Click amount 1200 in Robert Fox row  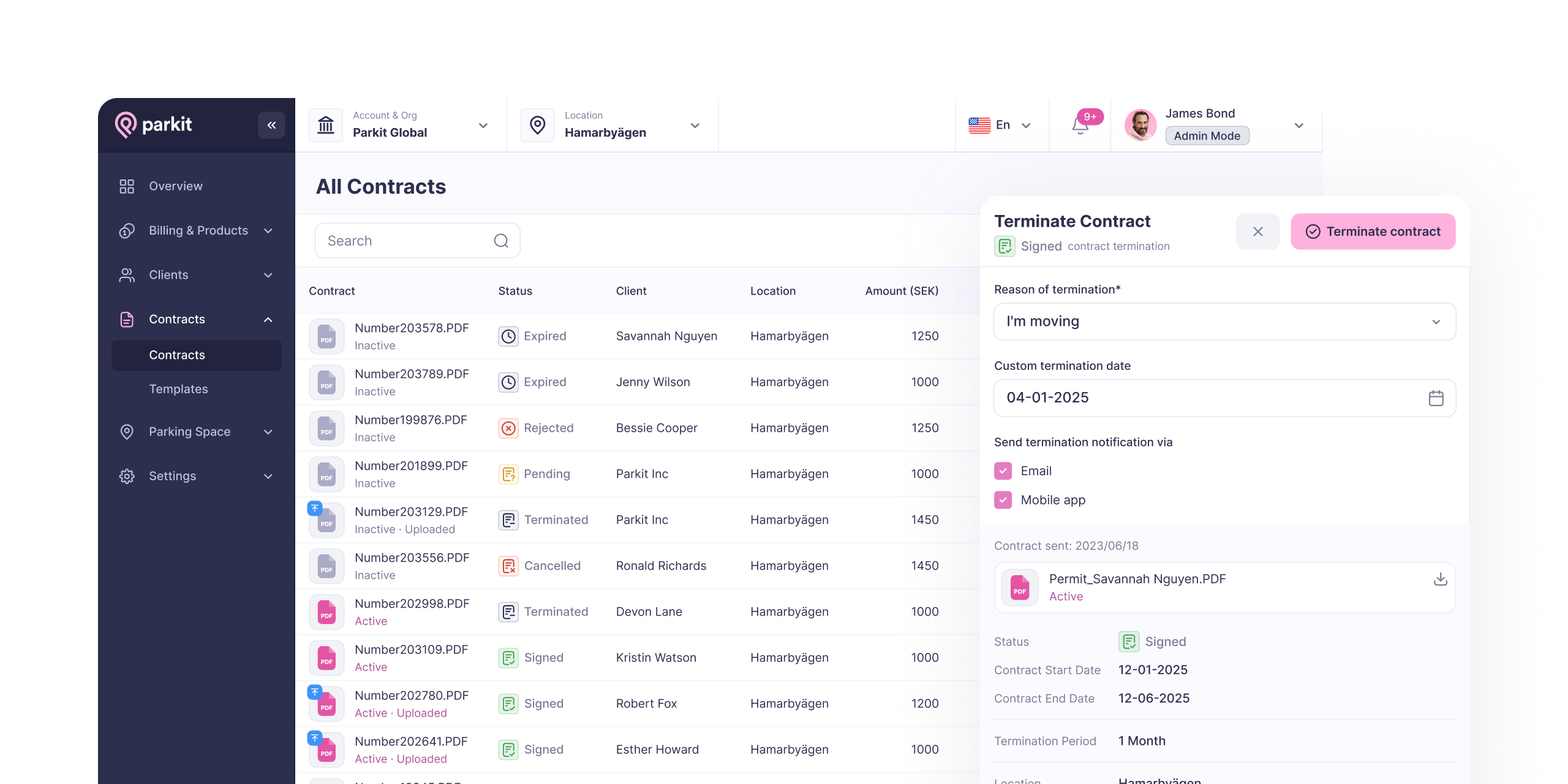(x=925, y=704)
